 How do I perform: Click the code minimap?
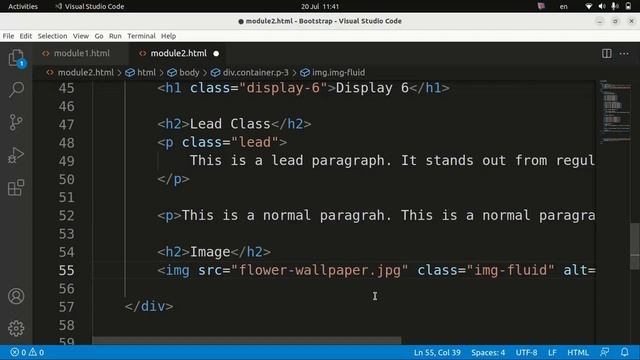[616, 112]
